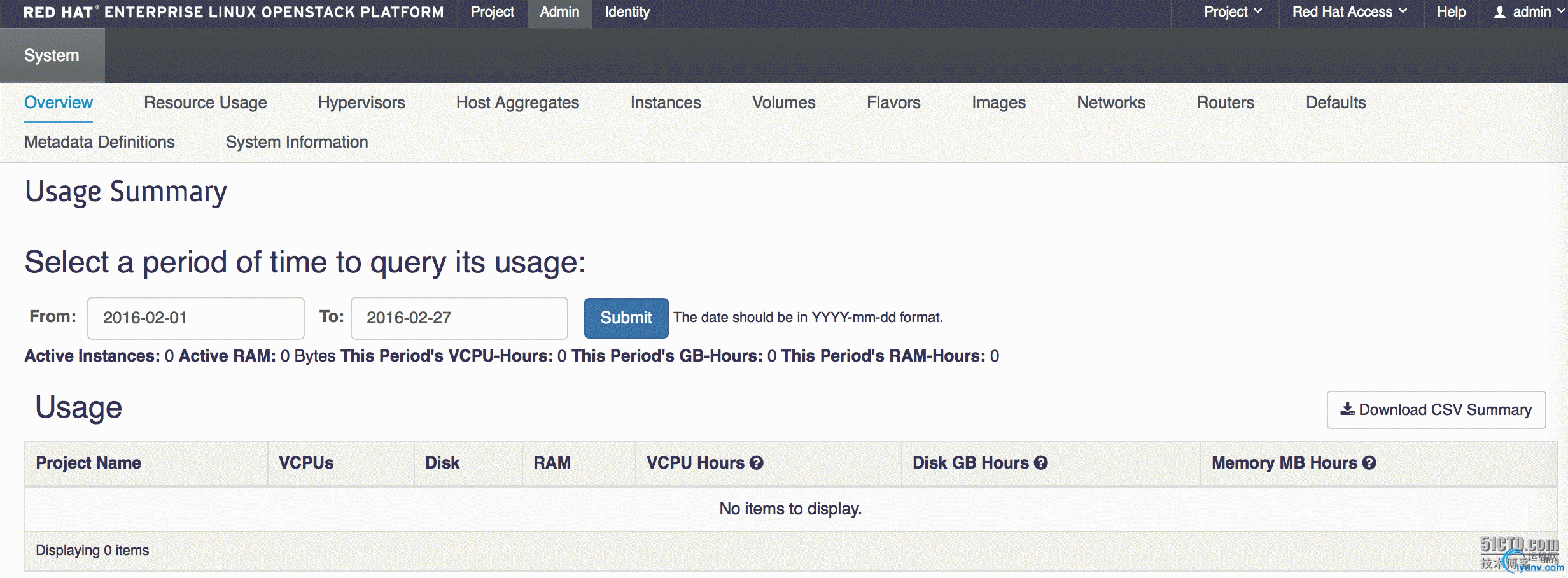Screen dimensions: 1568x578
Task: Click the Memory MB Hours help icon
Action: 1369,463
